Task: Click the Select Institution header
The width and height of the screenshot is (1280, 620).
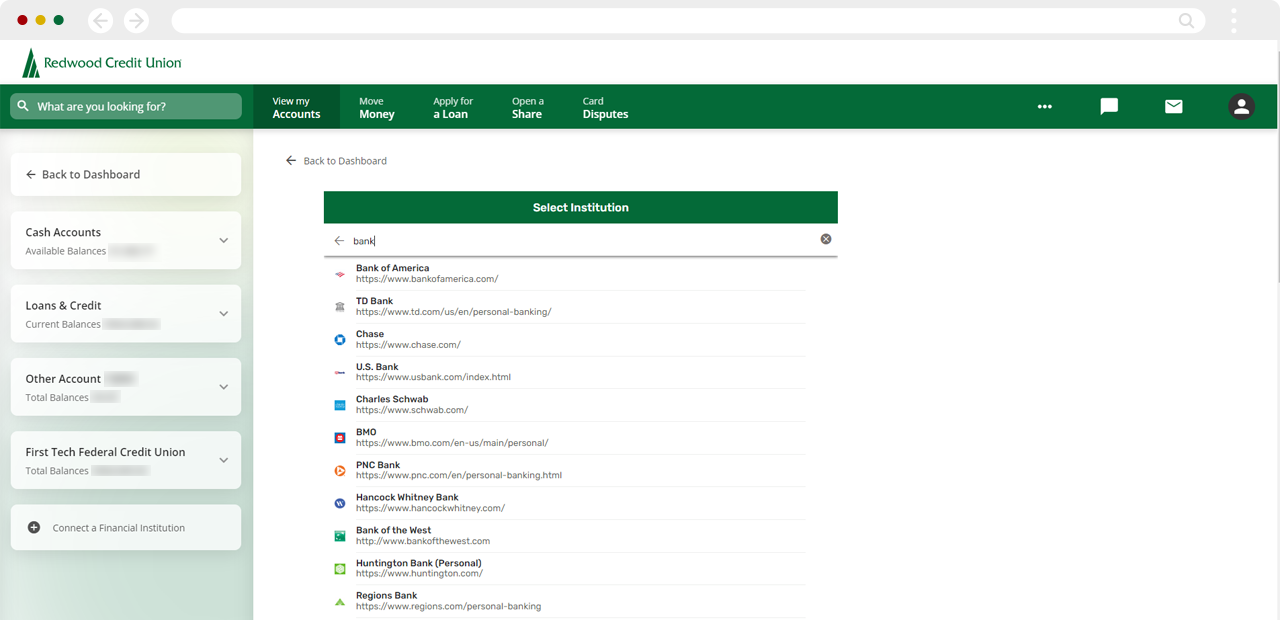Action: (581, 207)
